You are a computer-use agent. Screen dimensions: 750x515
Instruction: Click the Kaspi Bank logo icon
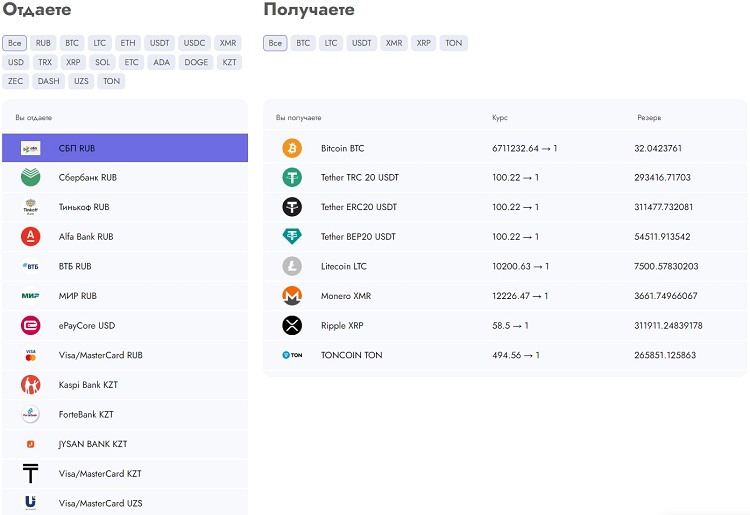[31, 385]
